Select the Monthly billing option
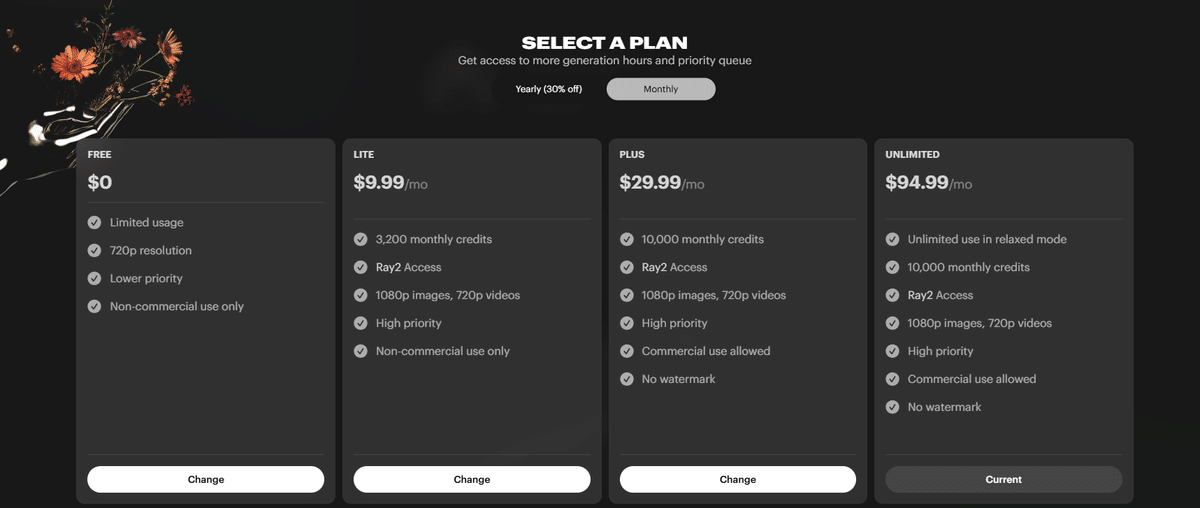Viewport: 1200px width, 508px height. click(661, 89)
